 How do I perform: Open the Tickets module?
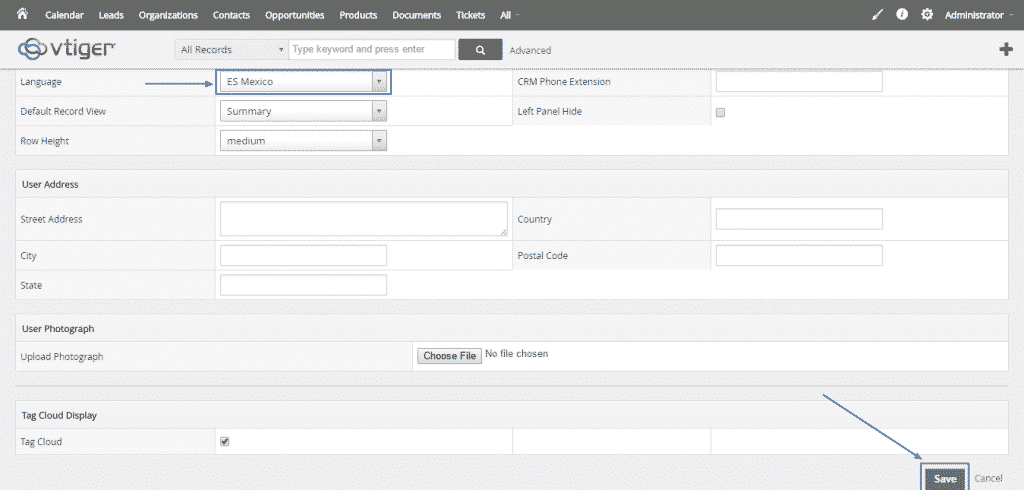(470, 15)
